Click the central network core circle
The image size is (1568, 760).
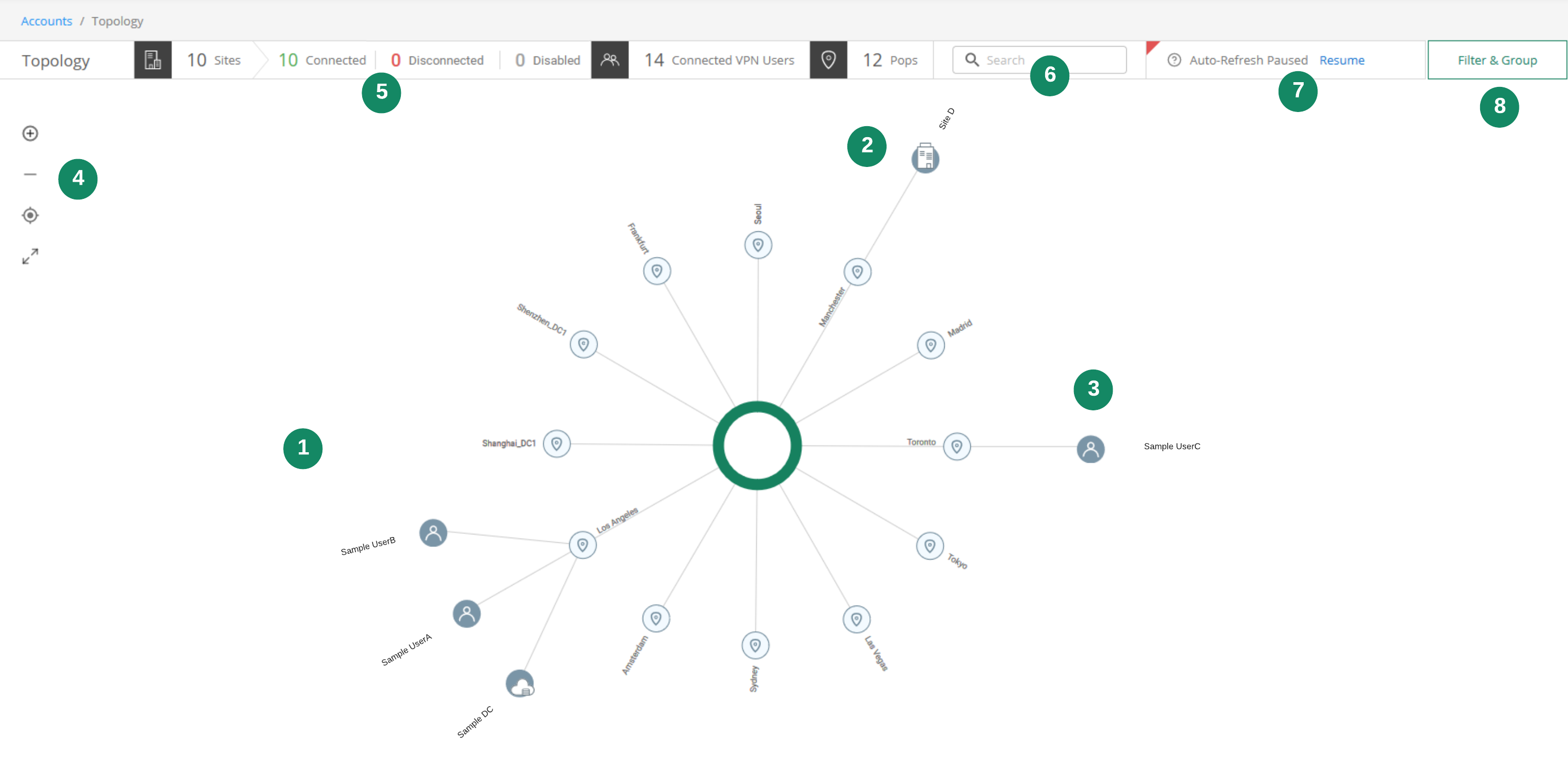tap(757, 445)
